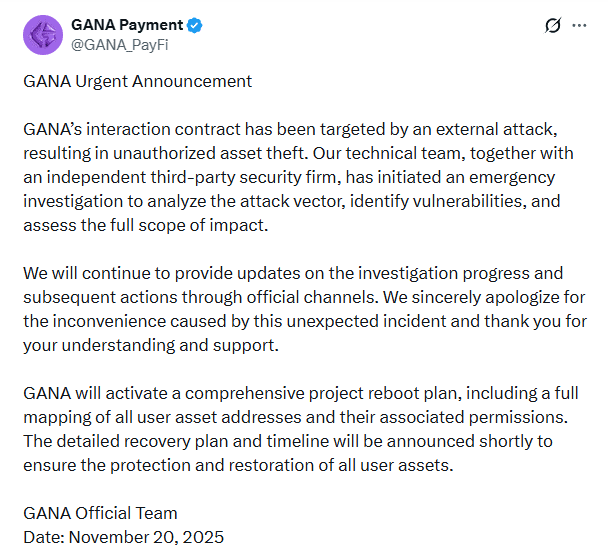
Task: Click the "Date: November 20, 2025" line
Action: pos(124,537)
